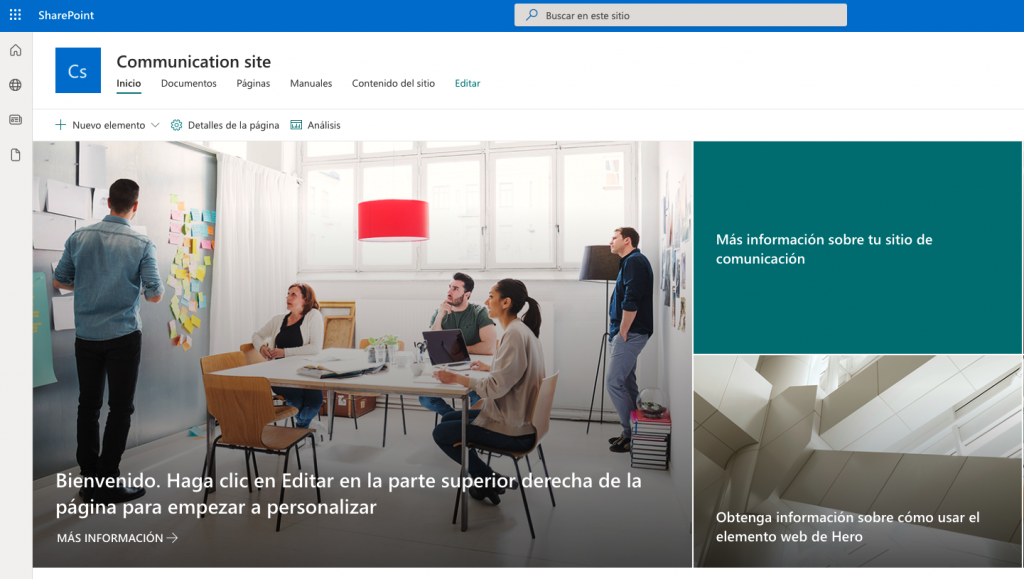Screen dimensions: 1024x579
Task: Select the Inicio navigation tab
Action: [x=129, y=84]
